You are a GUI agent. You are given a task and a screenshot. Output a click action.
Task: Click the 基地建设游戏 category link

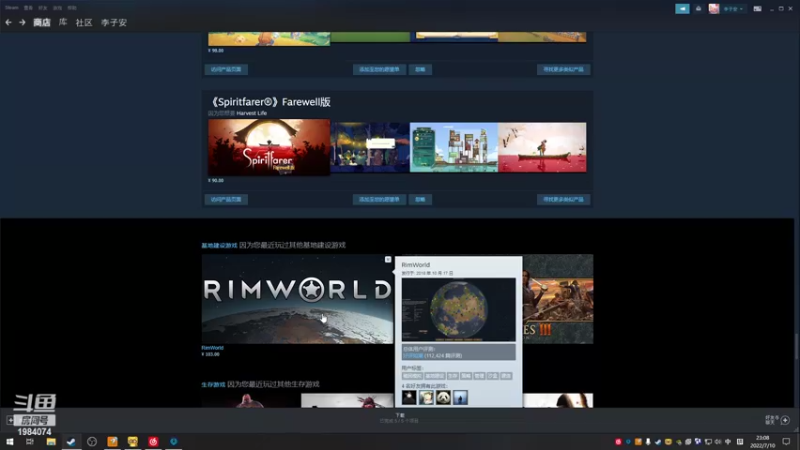(219, 245)
